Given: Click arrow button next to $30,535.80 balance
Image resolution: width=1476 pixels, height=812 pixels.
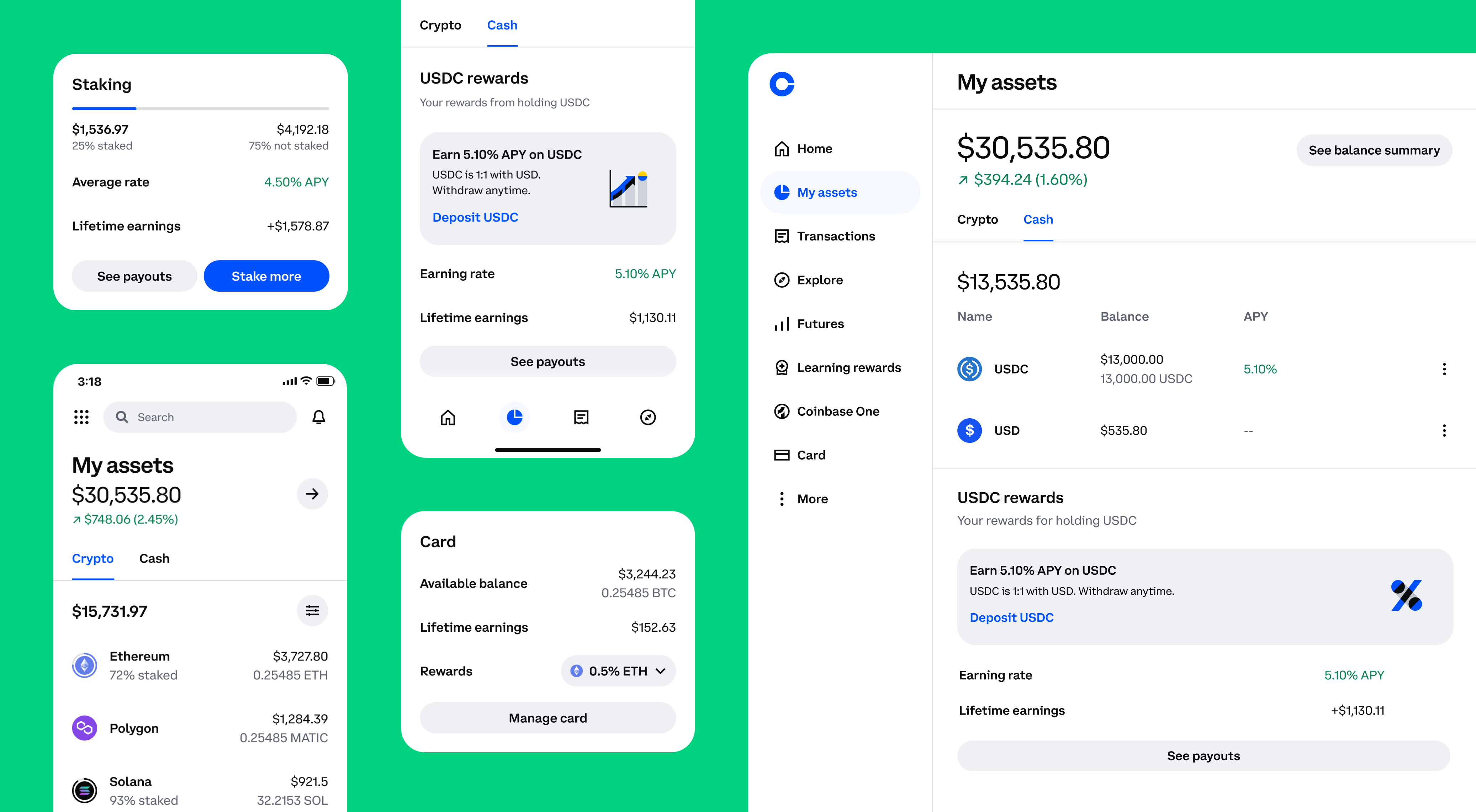Looking at the screenshot, I should point(312,494).
